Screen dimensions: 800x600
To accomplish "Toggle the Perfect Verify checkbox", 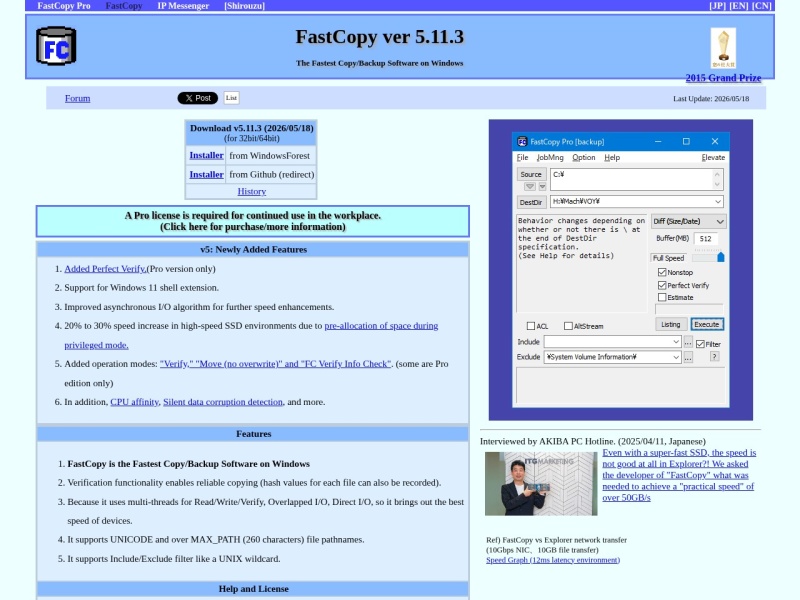I will pyautogui.click(x=662, y=285).
